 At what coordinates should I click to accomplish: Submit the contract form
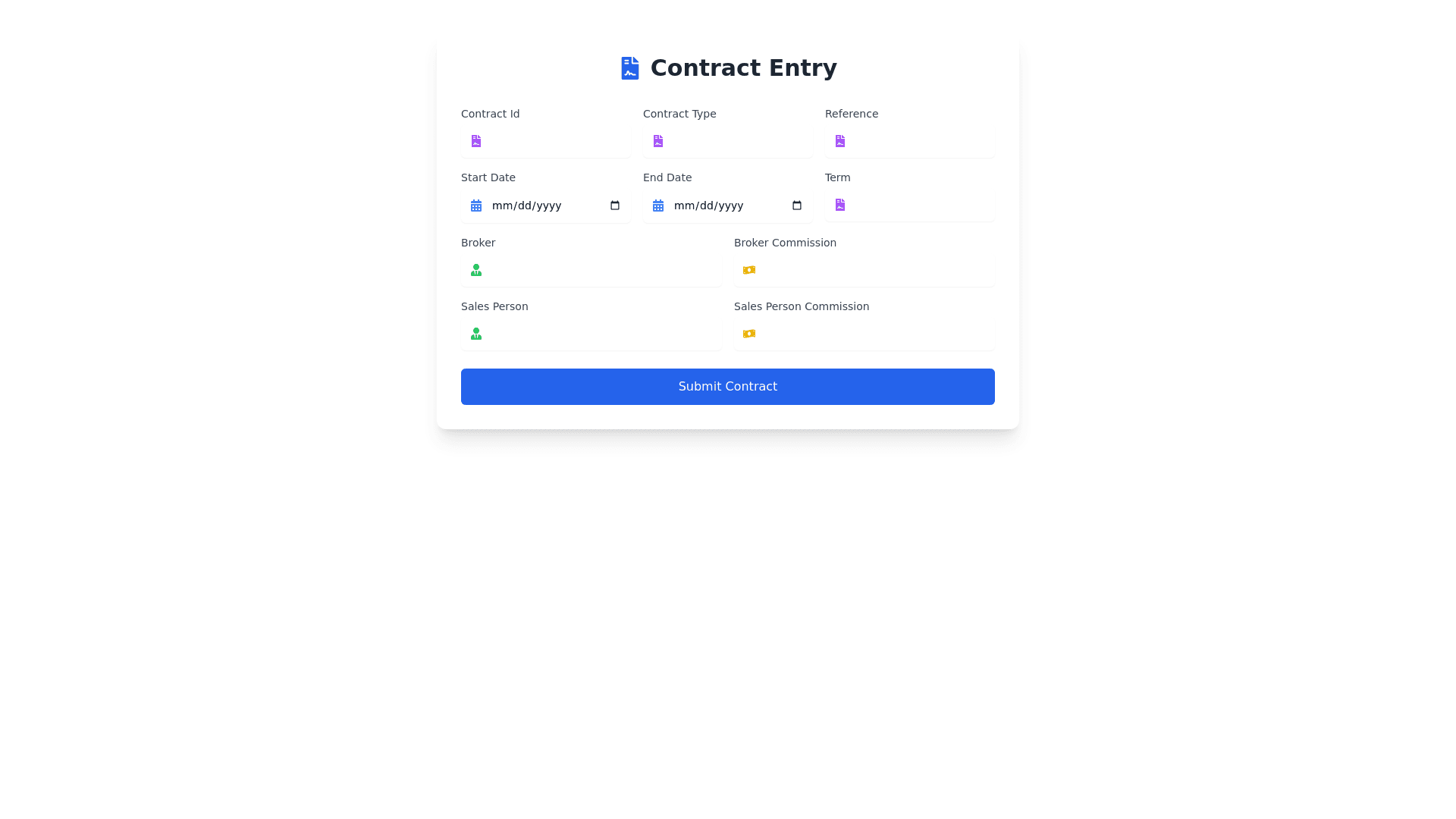coord(727,387)
